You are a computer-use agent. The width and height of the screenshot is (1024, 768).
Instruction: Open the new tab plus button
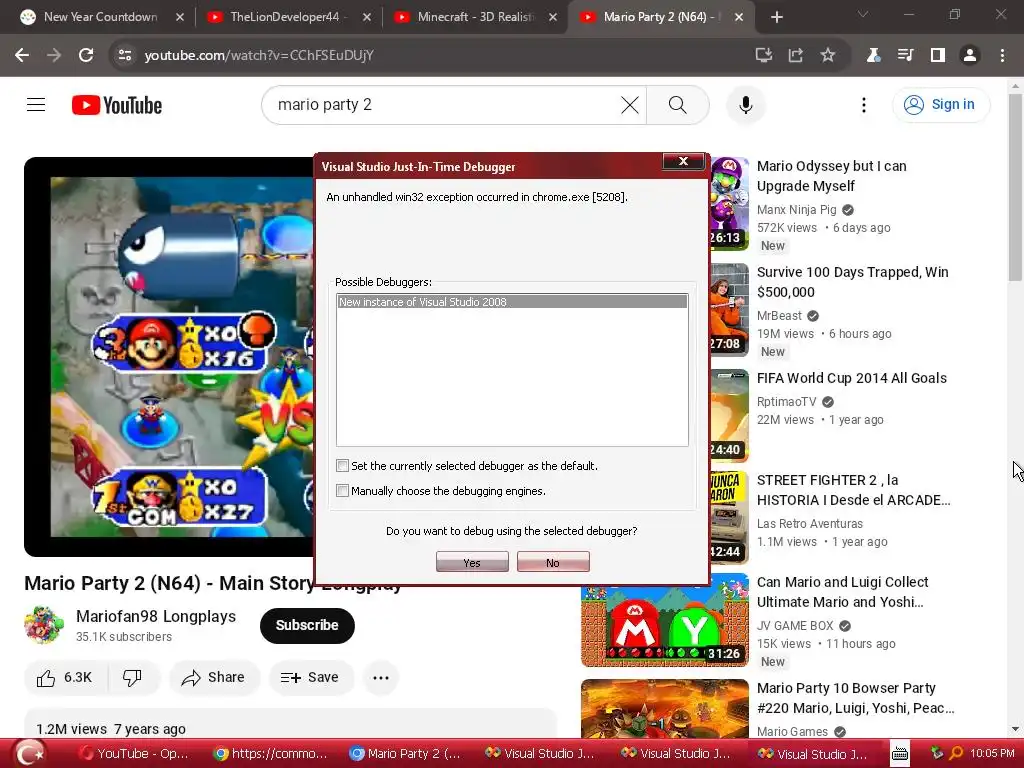click(x=776, y=17)
